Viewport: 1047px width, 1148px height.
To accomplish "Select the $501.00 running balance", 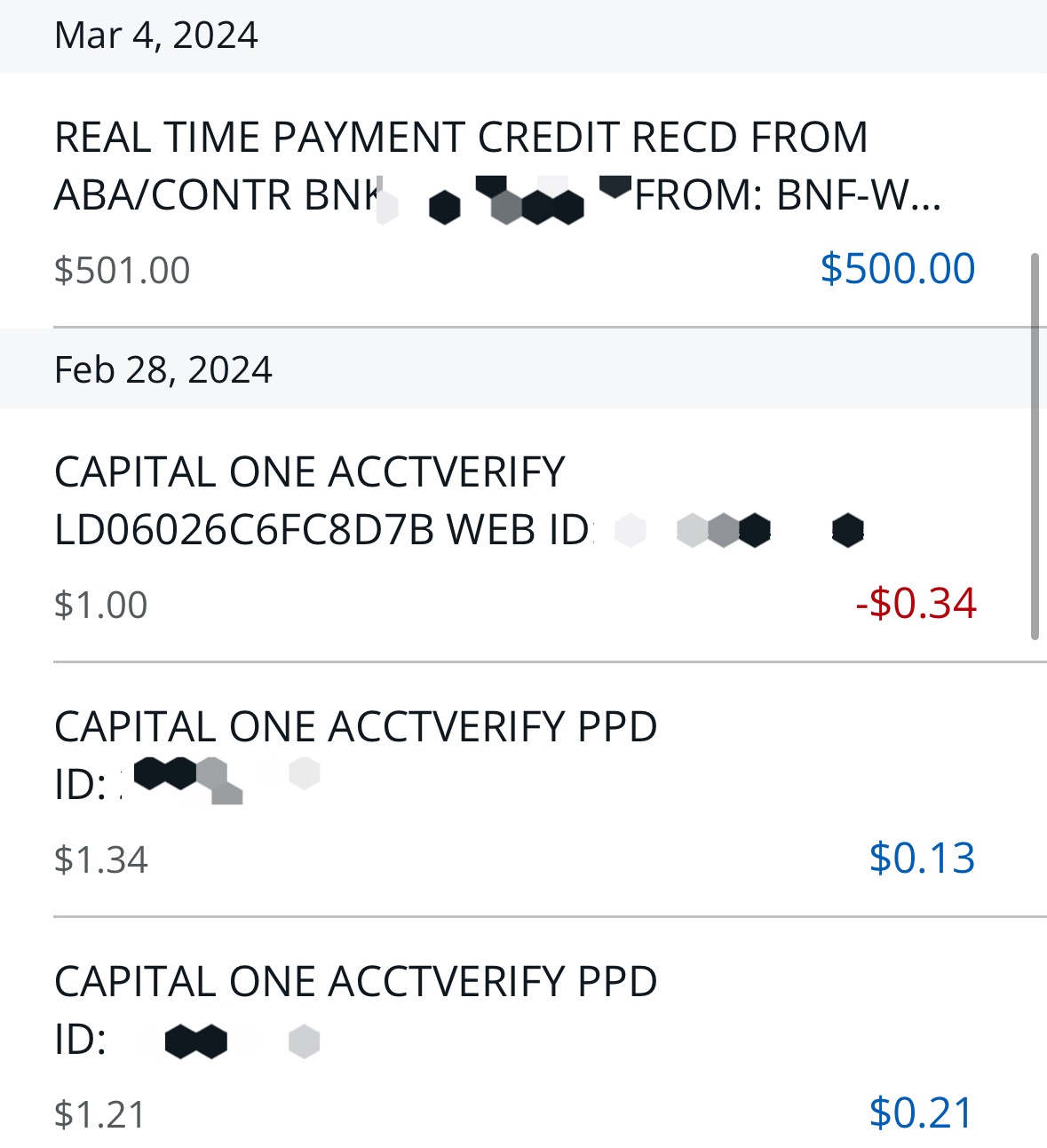I will pos(123,270).
